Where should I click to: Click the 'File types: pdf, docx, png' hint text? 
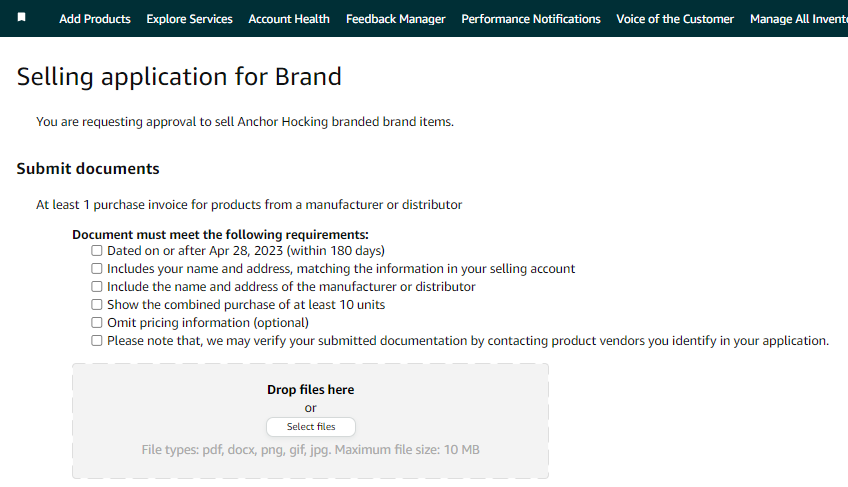click(x=310, y=450)
